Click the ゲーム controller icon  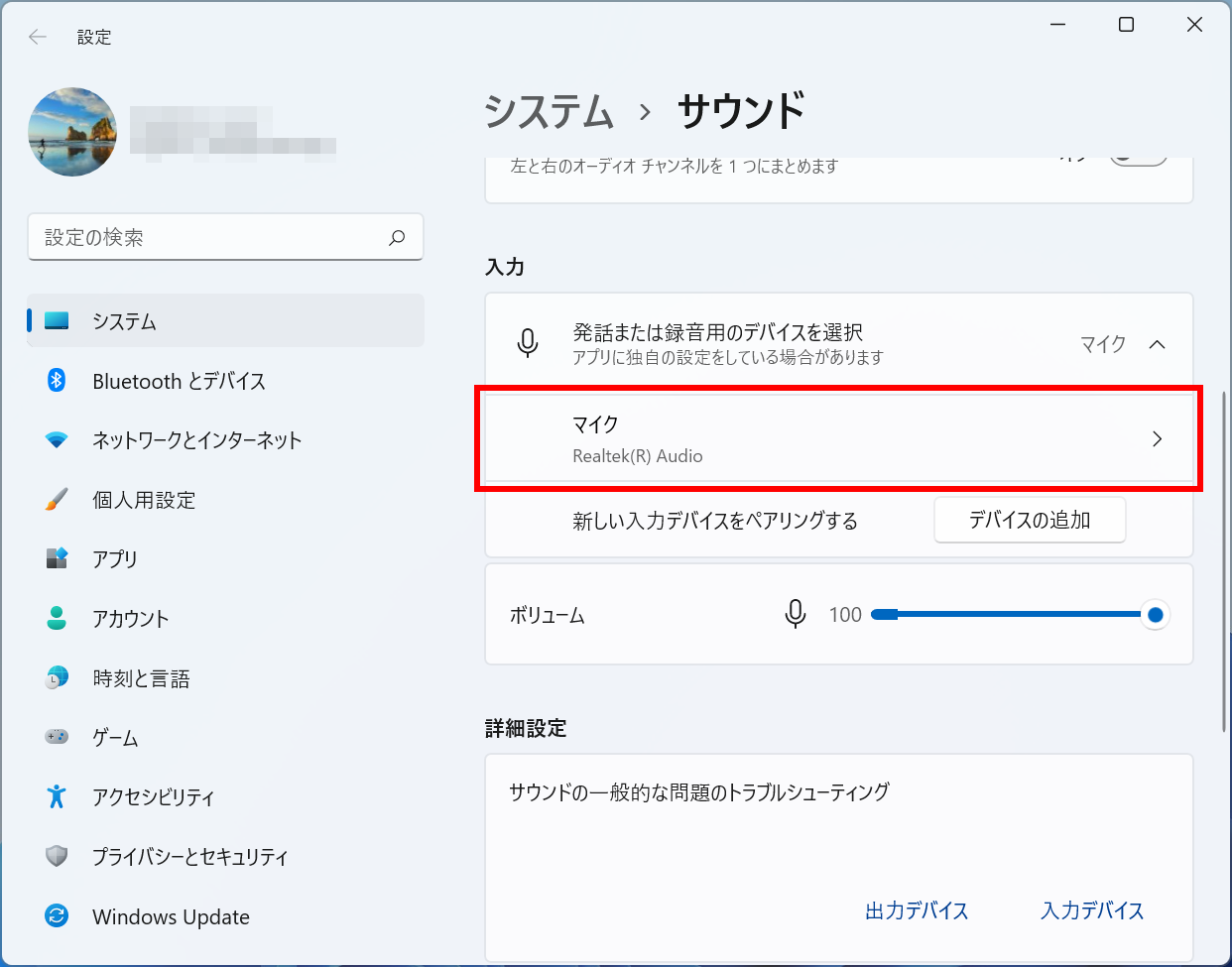pos(57,737)
